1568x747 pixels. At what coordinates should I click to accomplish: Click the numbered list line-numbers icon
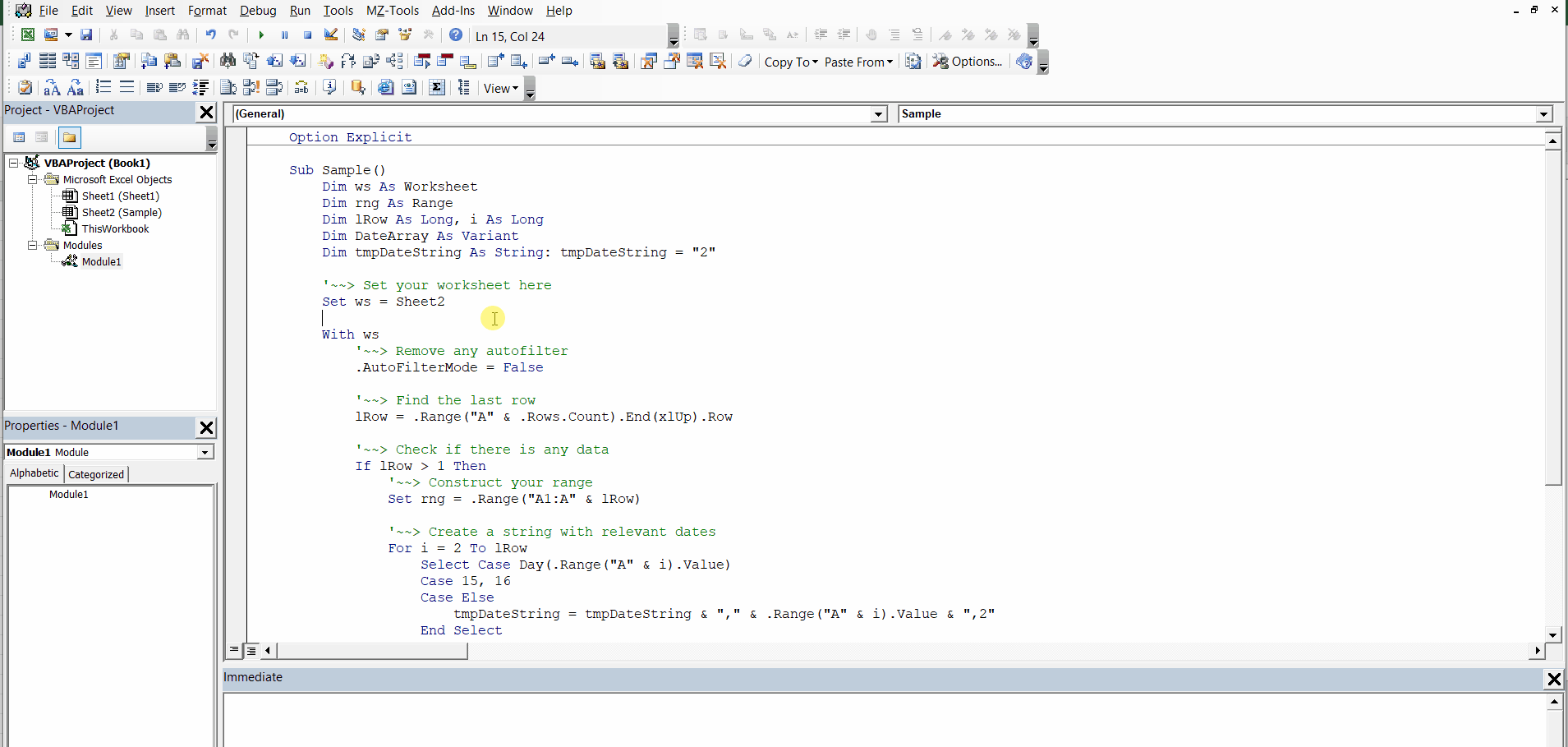coord(103,87)
